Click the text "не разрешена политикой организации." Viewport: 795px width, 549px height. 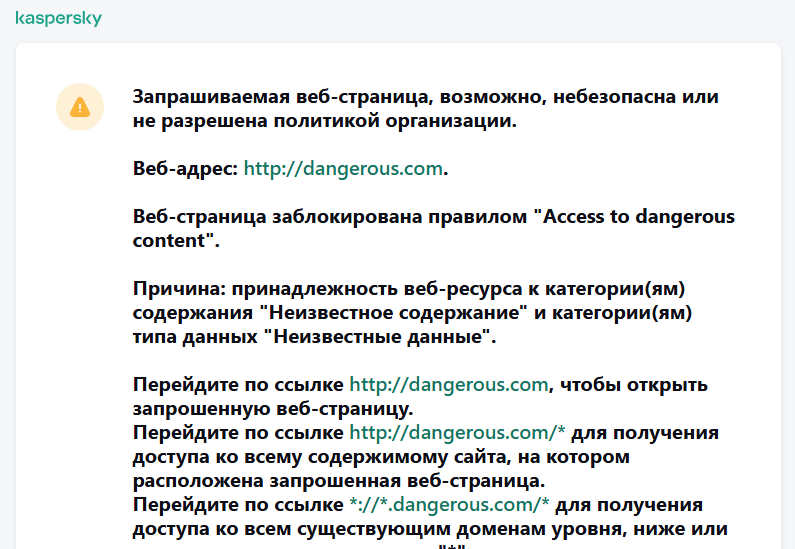click(324, 121)
